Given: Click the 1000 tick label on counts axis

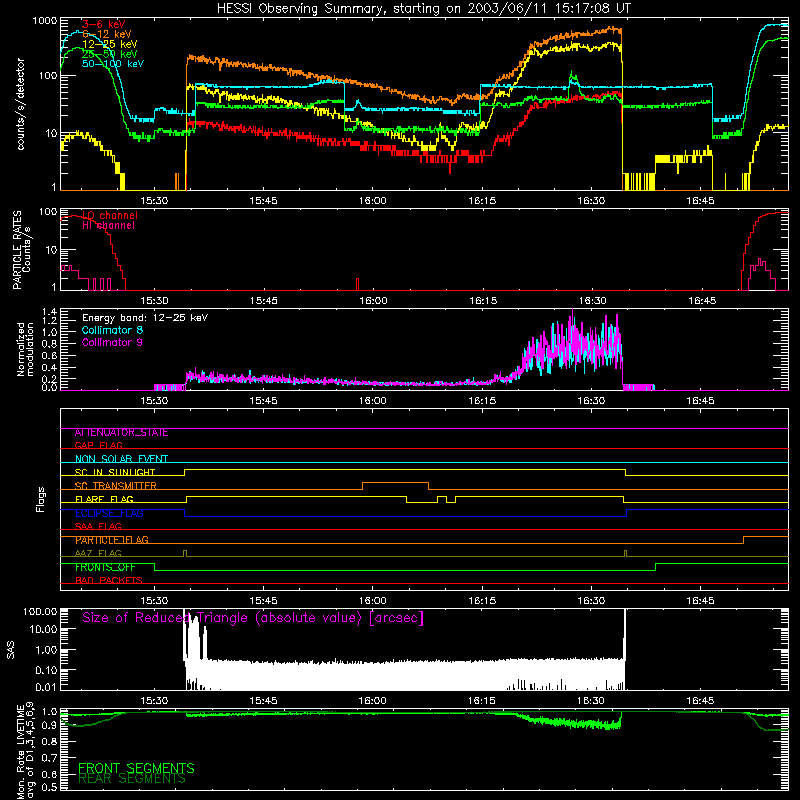Looking at the screenshot, I should 44,21.
